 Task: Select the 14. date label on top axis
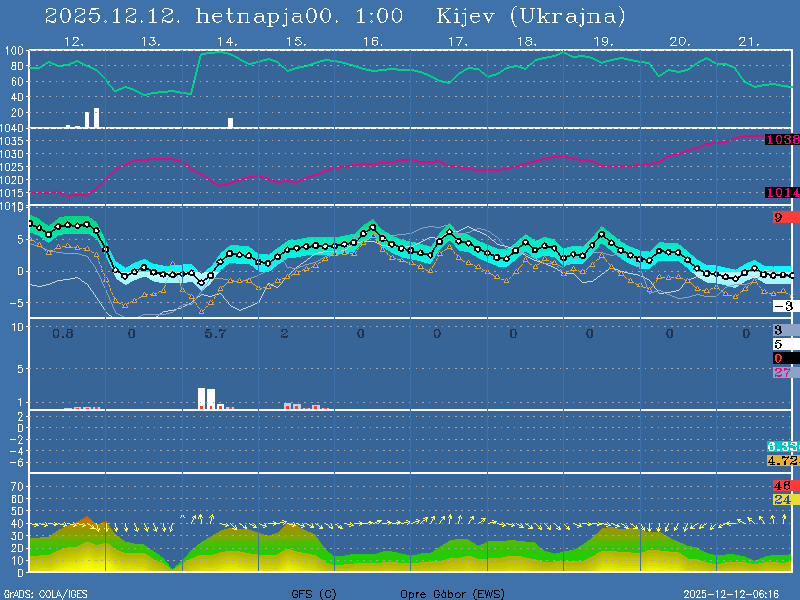pyautogui.click(x=227, y=42)
